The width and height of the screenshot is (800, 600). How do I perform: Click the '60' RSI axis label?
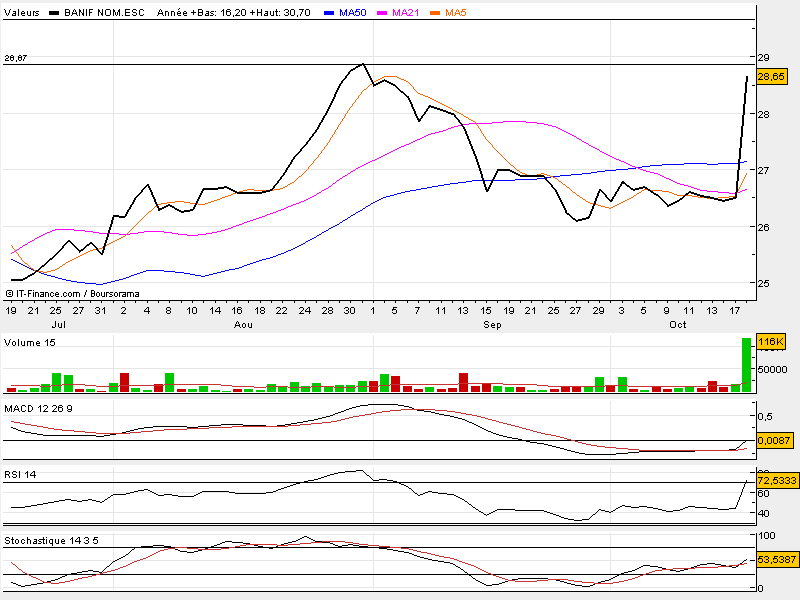pyautogui.click(x=763, y=493)
